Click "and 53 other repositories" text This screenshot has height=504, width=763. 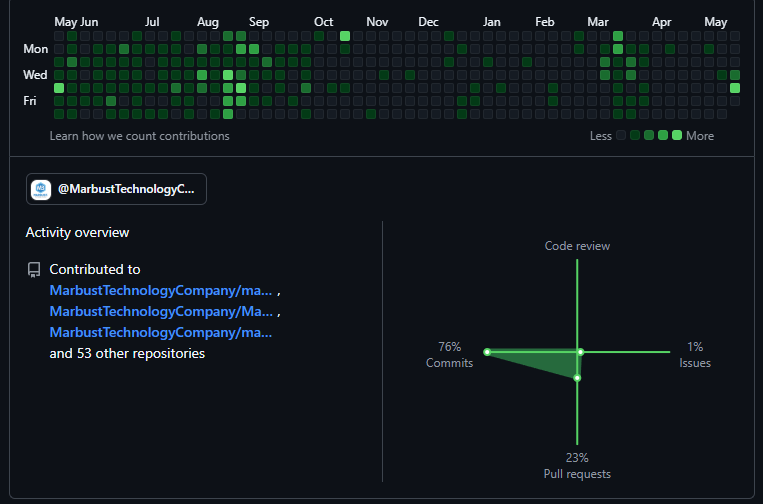pyautogui.click(x=127, y=353)
